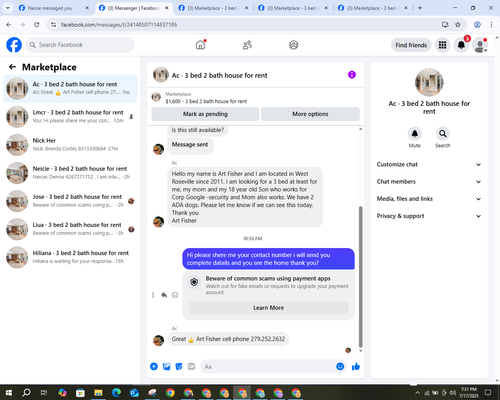Screen dimensions: 500x400
Task: Reply to the message using the arrow icon
Action: (164, 295)
